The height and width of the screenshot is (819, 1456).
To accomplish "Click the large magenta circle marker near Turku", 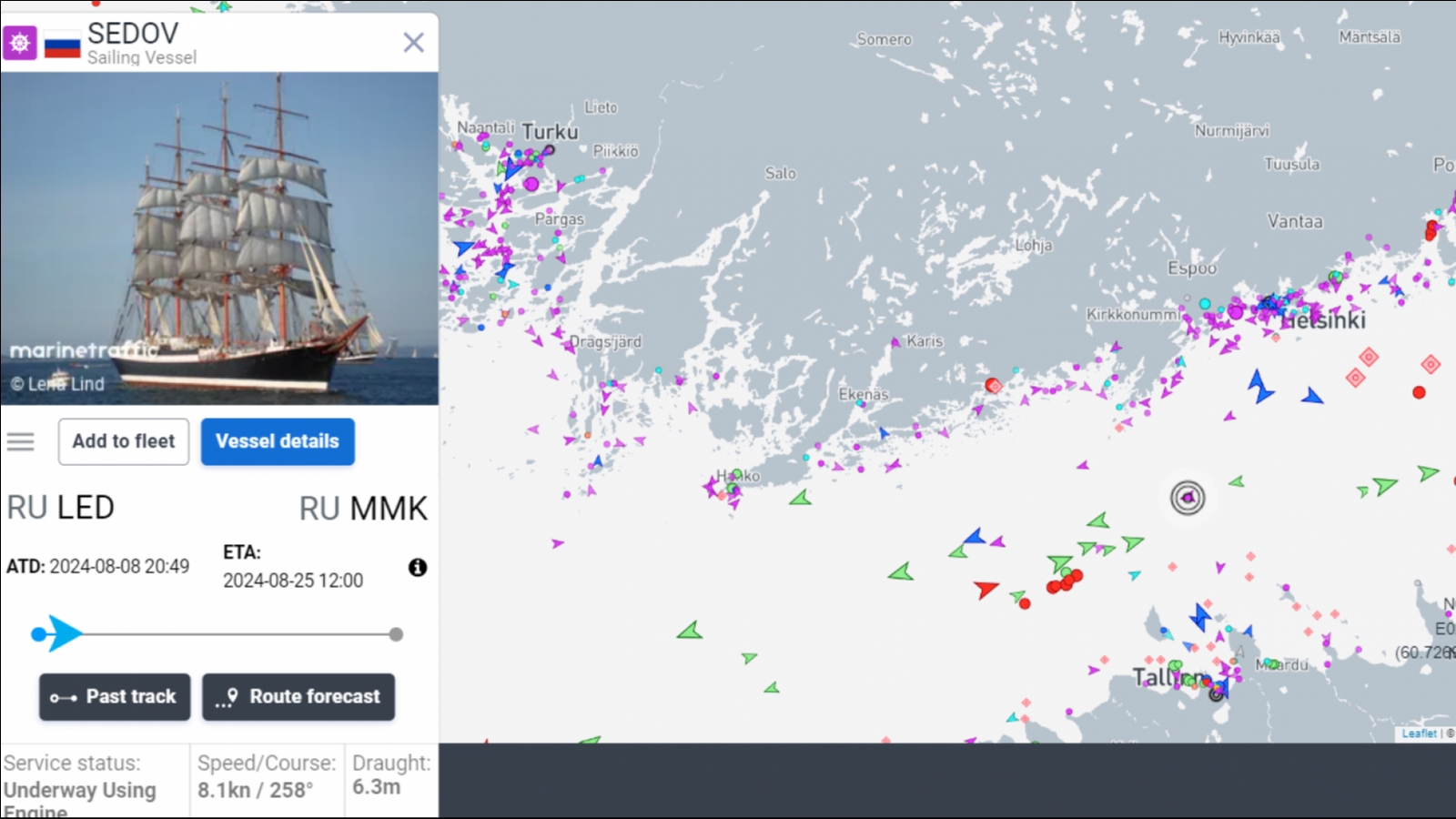I will 531,185.
